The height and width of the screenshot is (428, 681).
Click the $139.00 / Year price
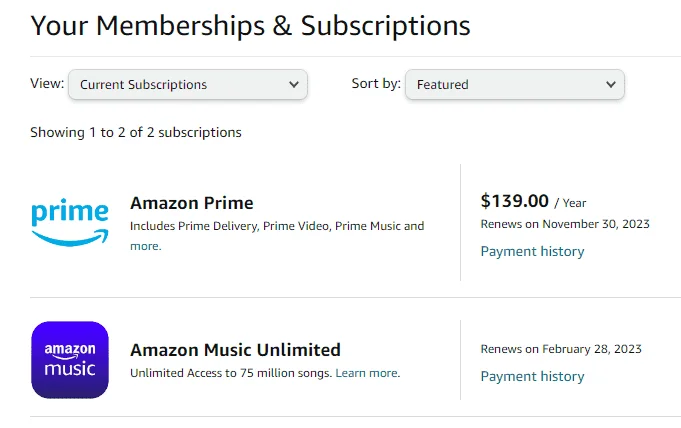[x=533, y=201]
